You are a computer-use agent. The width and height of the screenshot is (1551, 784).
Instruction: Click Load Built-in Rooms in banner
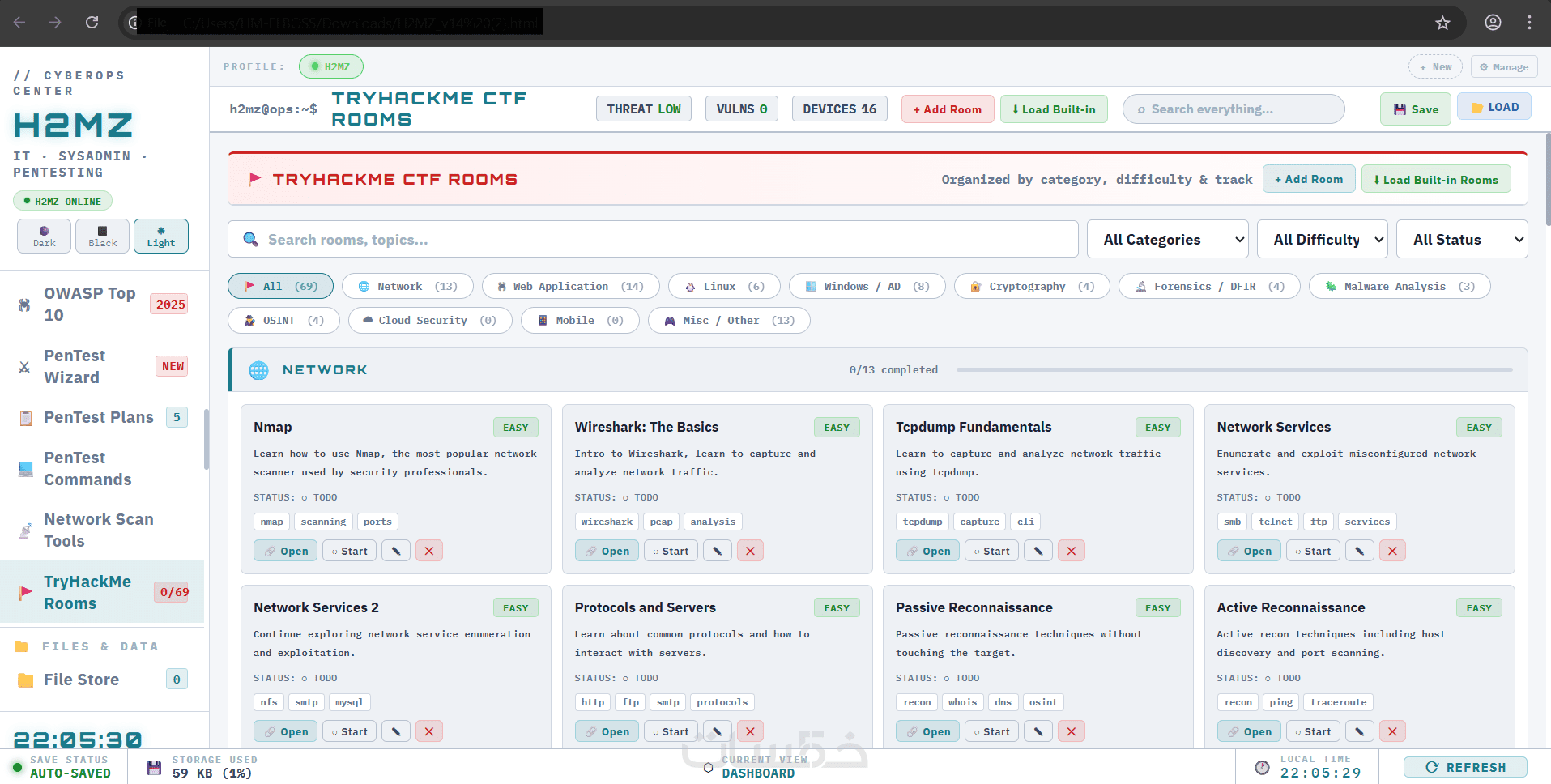click(1436, 179)
